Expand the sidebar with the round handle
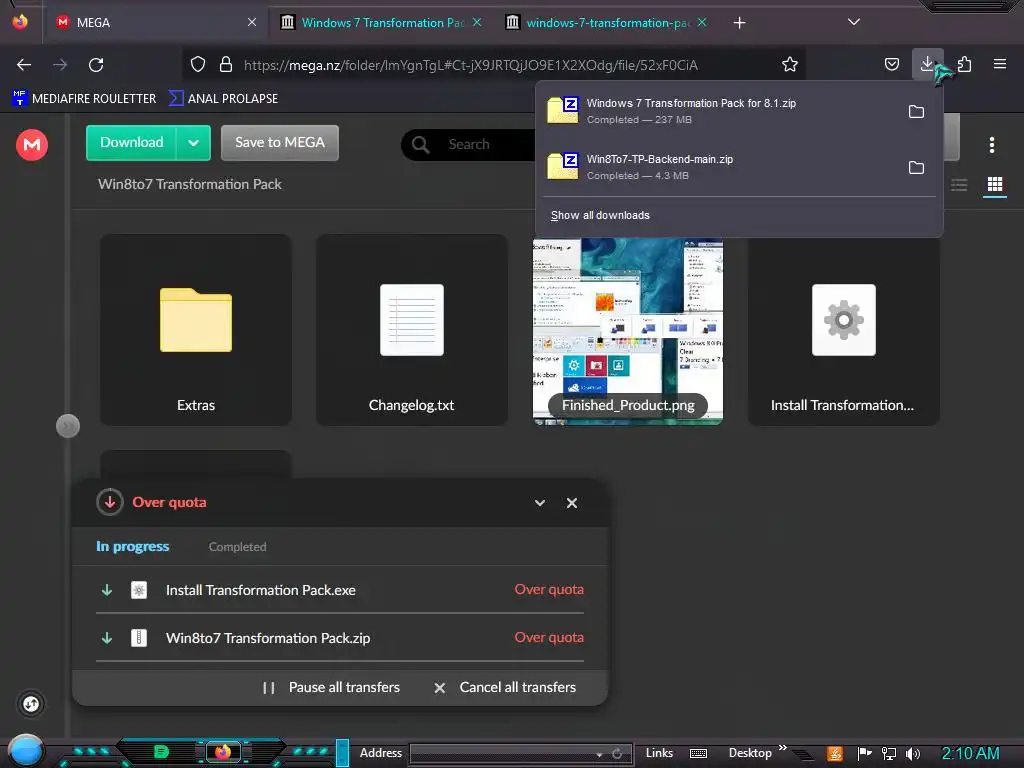 (x=68, y=426)
